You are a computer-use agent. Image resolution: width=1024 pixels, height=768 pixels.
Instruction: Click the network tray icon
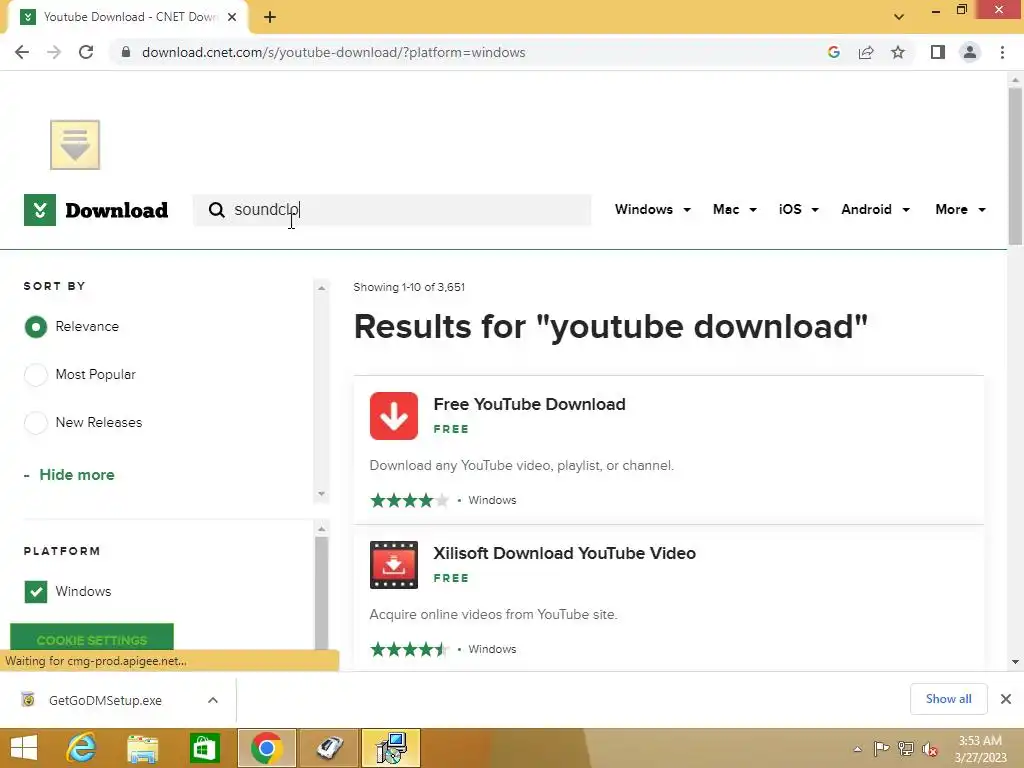[x=906, y=748]
